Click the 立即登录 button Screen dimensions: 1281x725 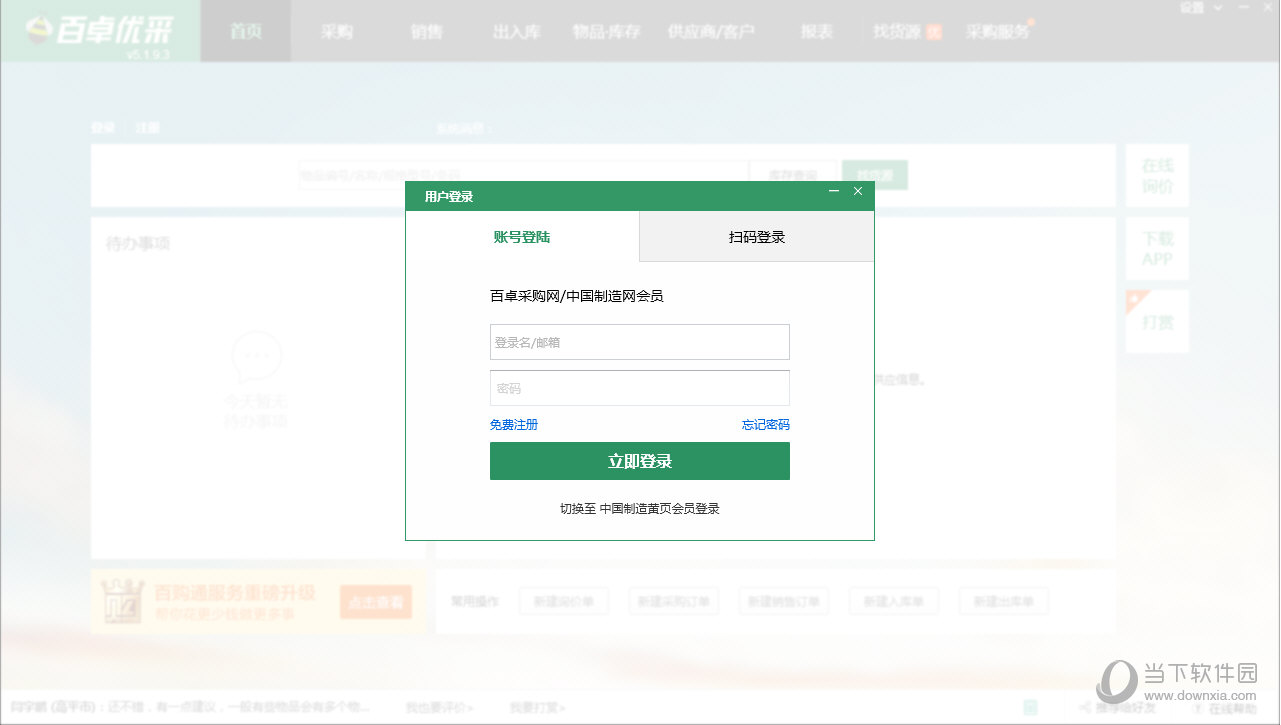(640, 461)
